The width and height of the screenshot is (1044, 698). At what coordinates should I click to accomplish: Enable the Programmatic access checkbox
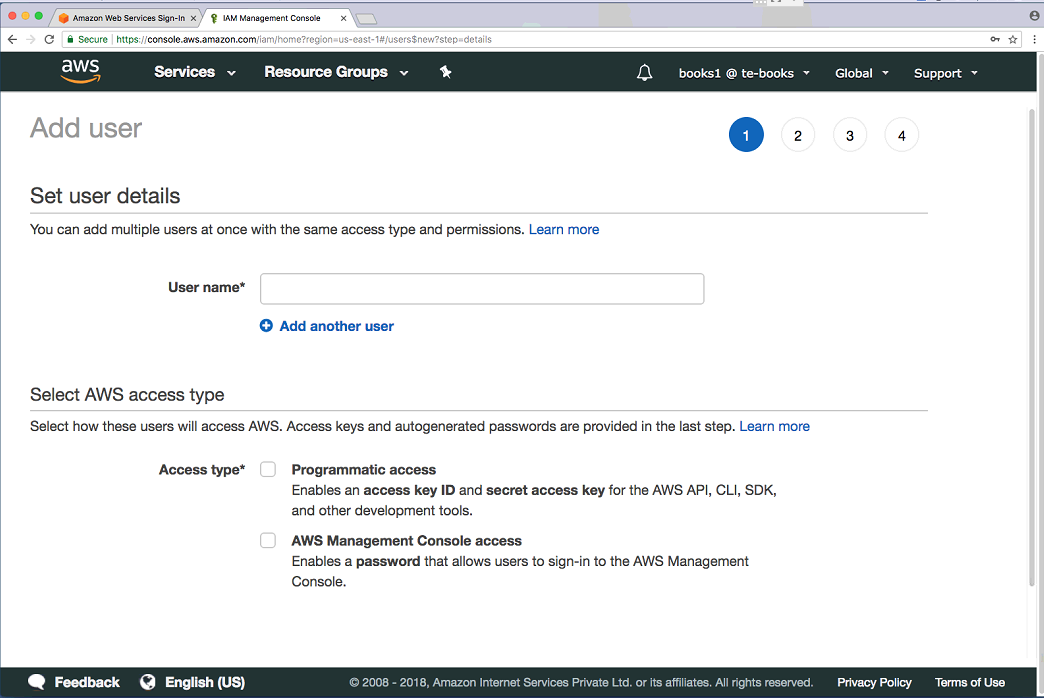pyautogui.click(x=268, y=470)
